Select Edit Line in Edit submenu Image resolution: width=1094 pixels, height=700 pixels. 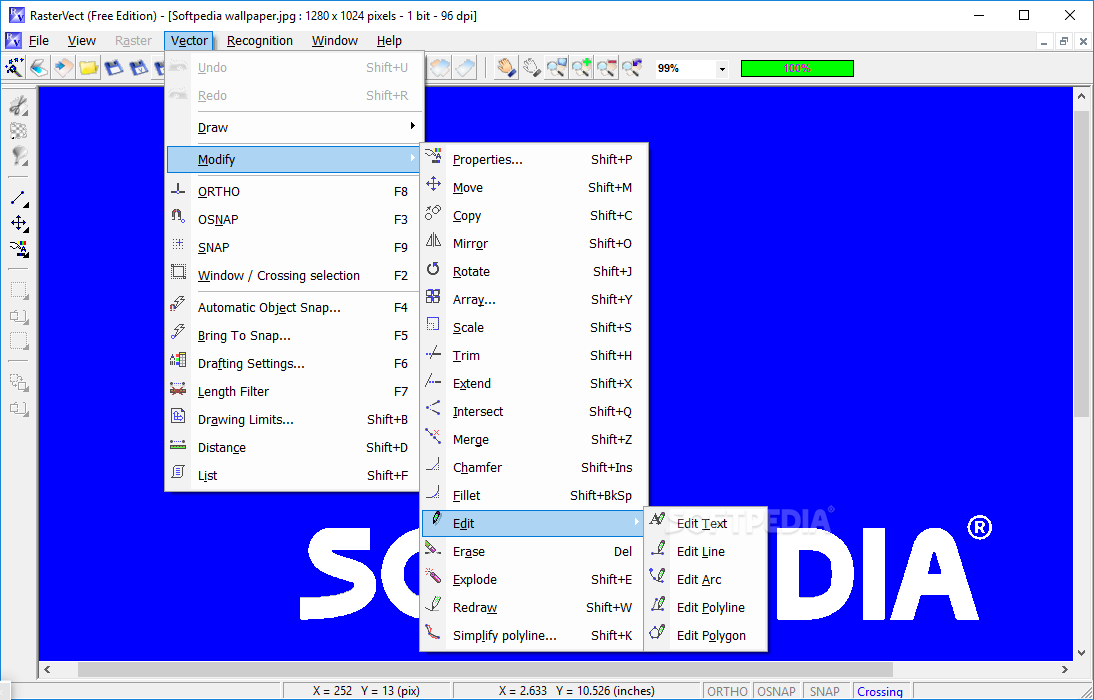[x=705, y=551]
